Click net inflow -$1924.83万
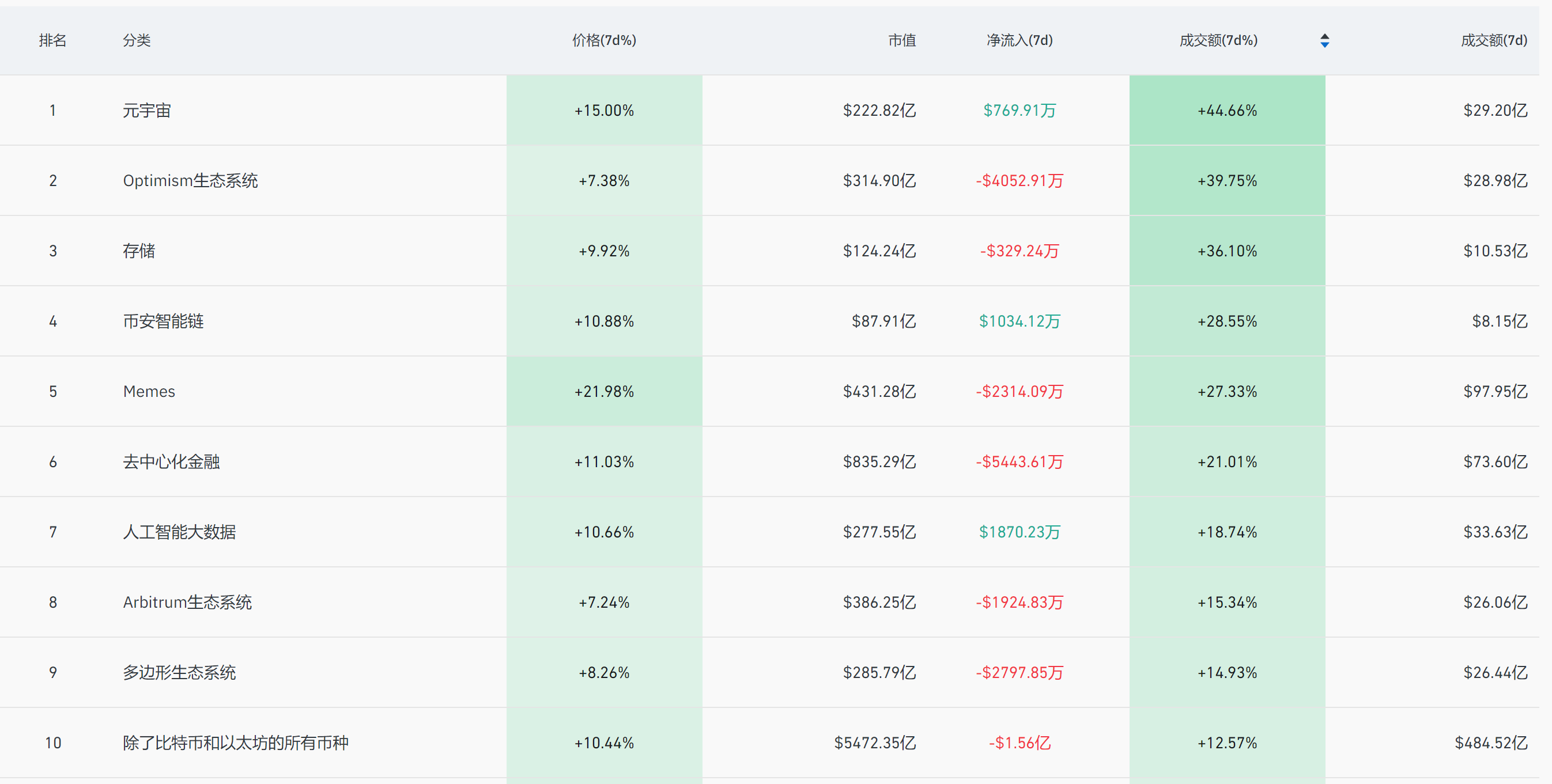 tap(1019, 602)
